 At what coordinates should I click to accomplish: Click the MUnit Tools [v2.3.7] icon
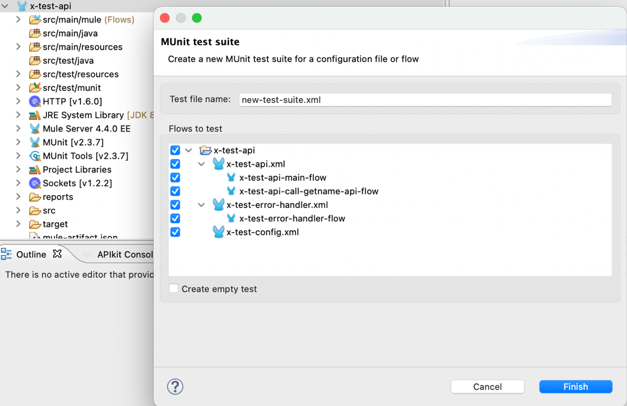[35, 156]
